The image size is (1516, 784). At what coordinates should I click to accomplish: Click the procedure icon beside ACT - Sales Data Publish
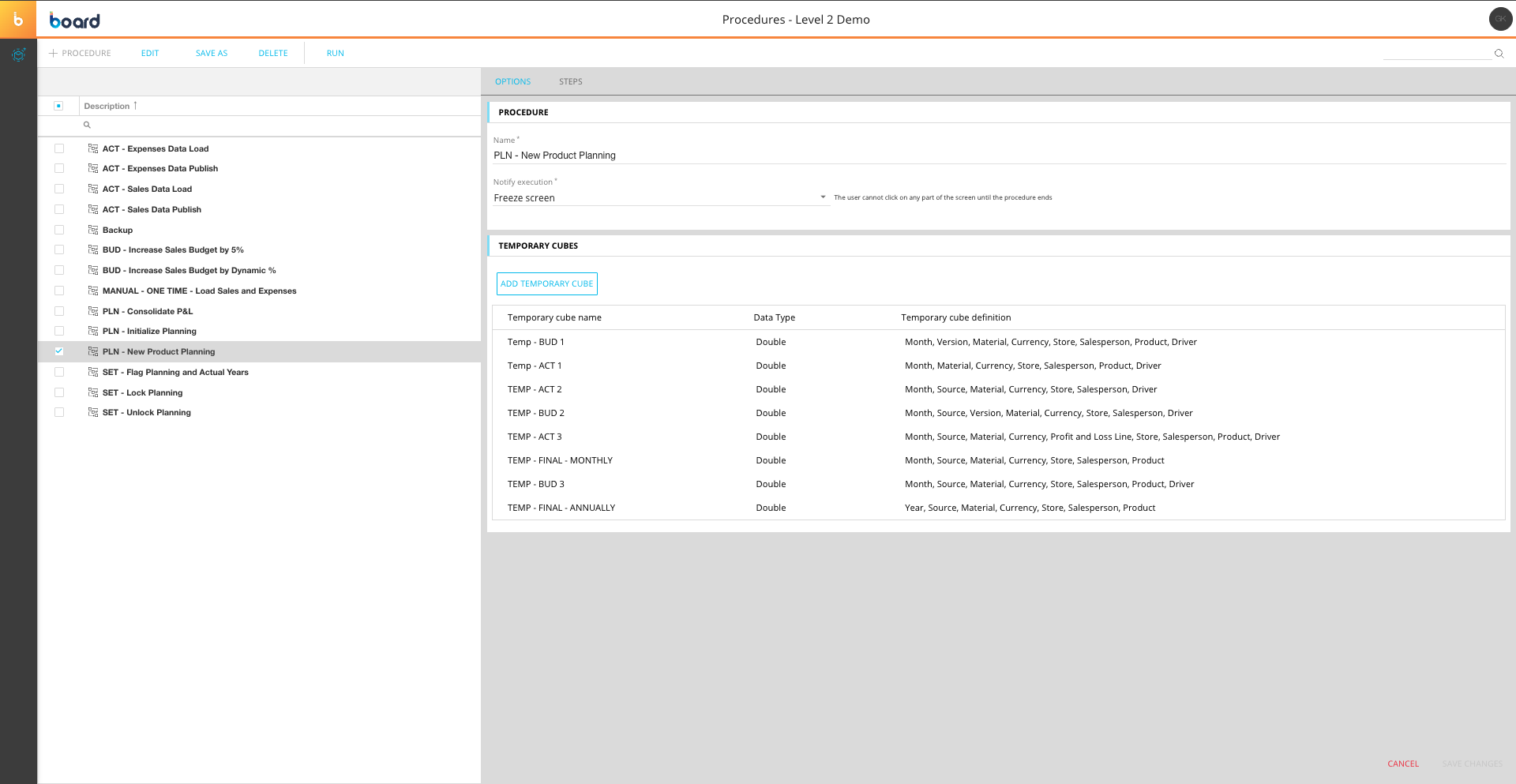[93, 209]
